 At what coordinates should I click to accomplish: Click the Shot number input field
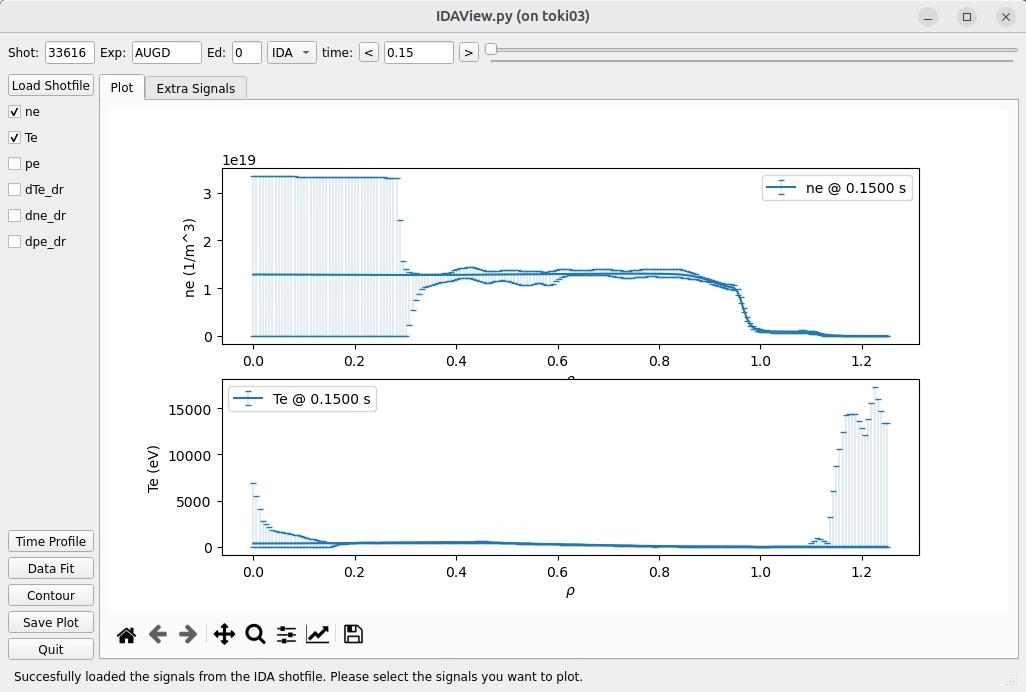(x=70, y=53)
